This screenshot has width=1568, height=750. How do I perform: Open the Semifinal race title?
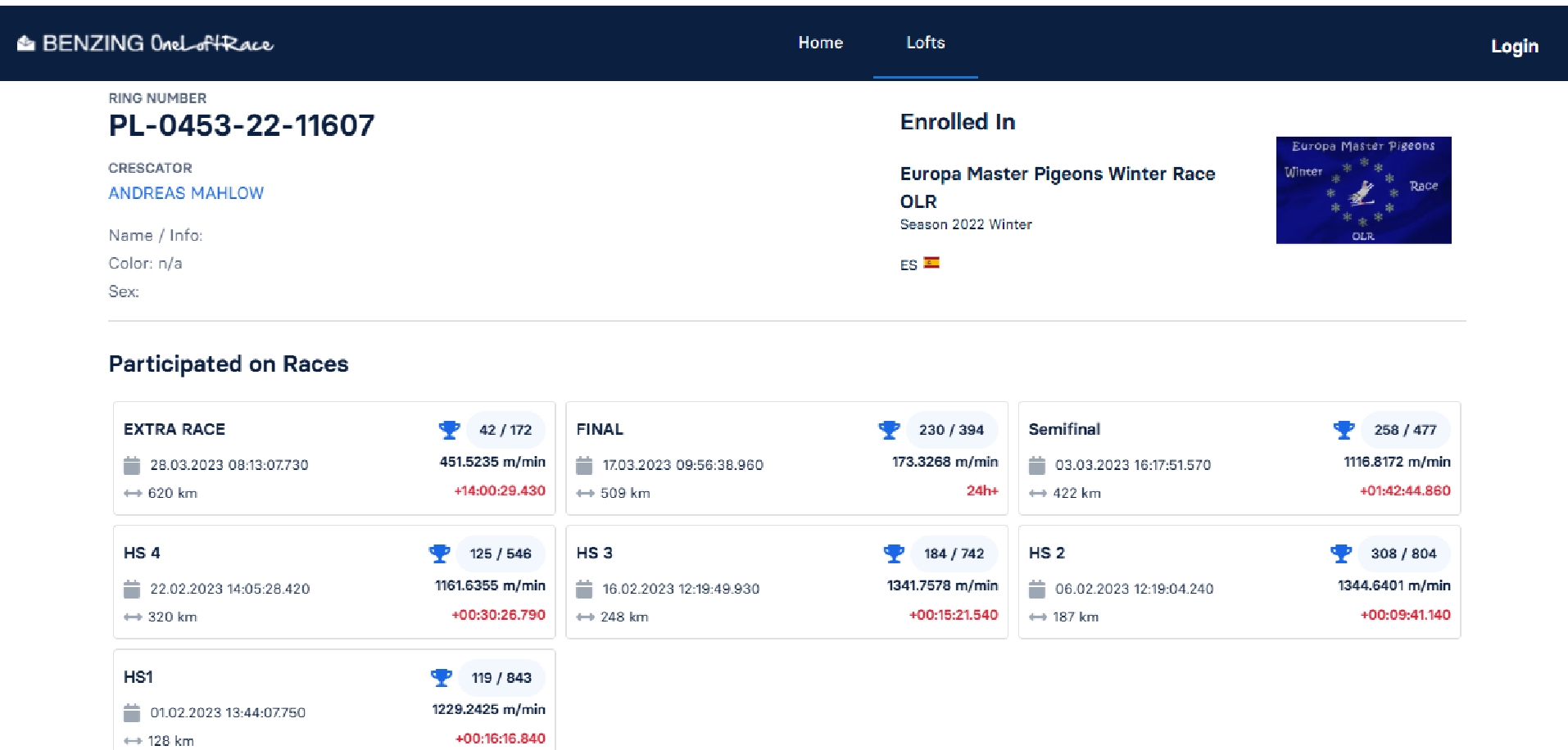pos(1064,429)
